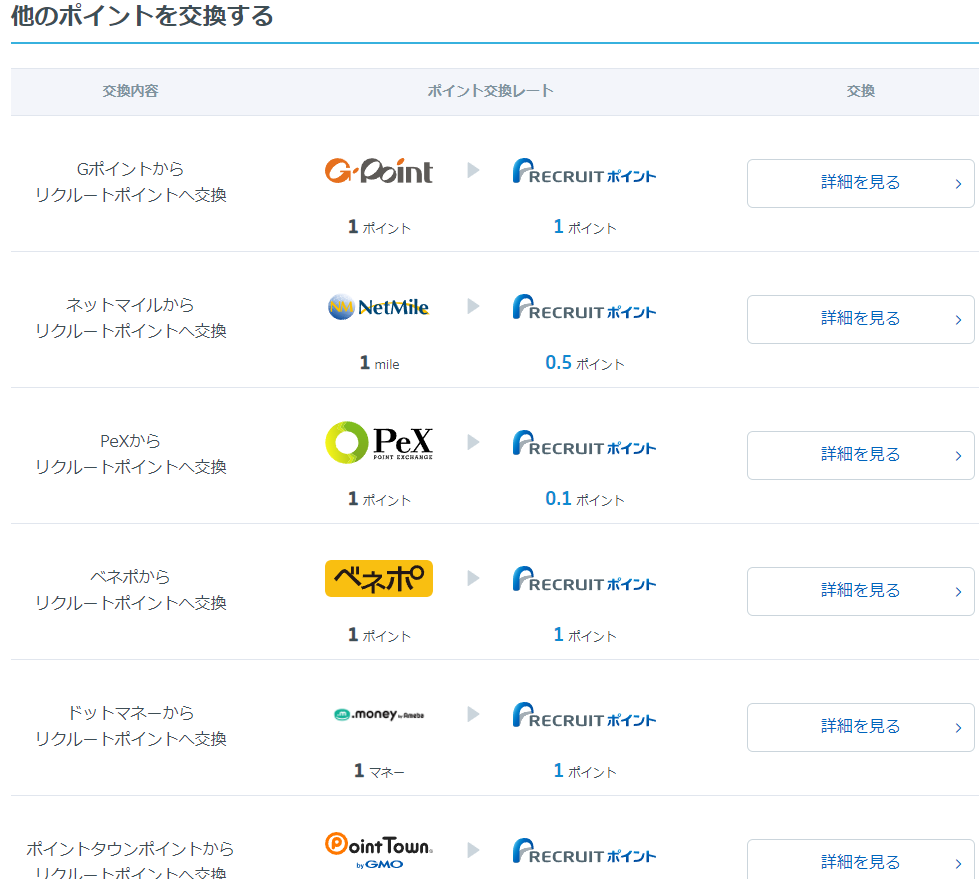The width and height of the screenshot is (979, 879).
Task: Open 詳細を見る for Gポイント exchange
Action: [x=860, y=183]
